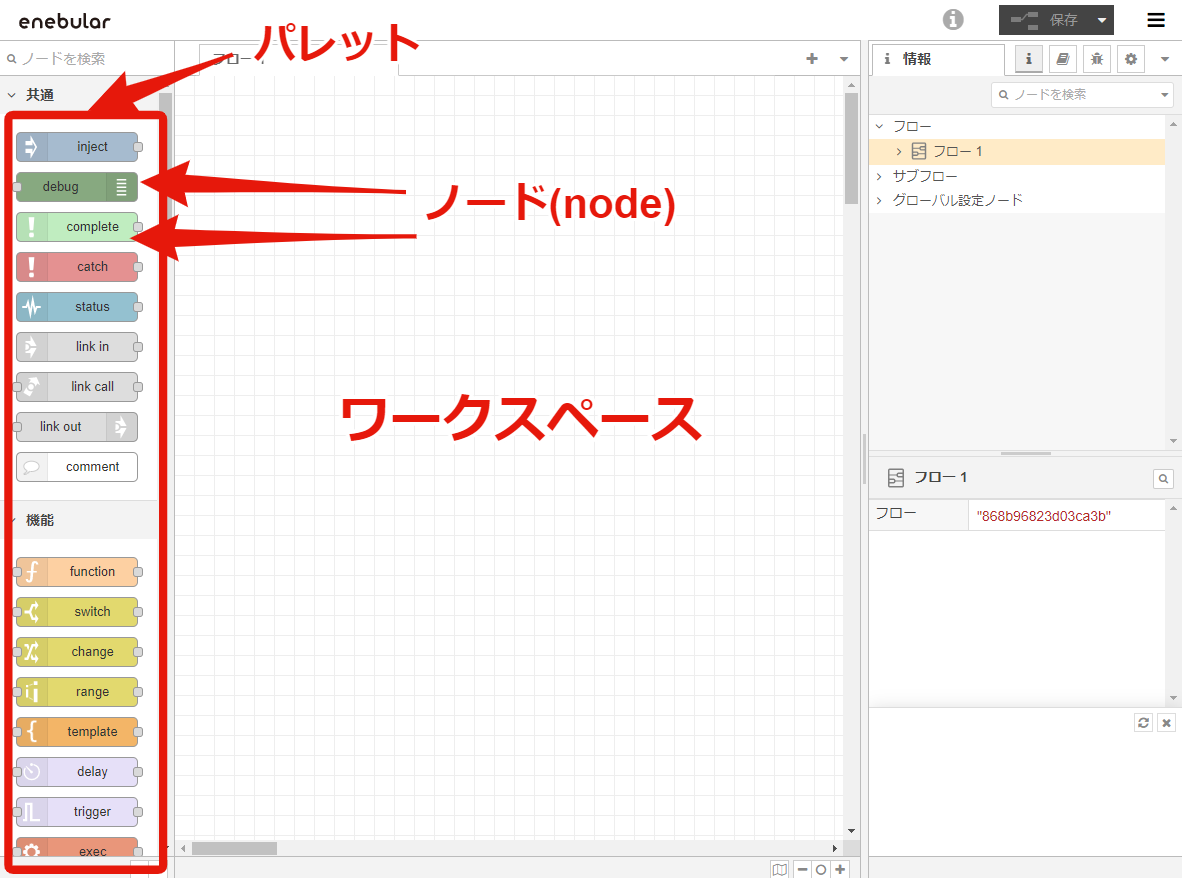Click the flow ID "868b96823d03ca3b"
This screenshot has height=878, width=1182.
pos(1043,516)
